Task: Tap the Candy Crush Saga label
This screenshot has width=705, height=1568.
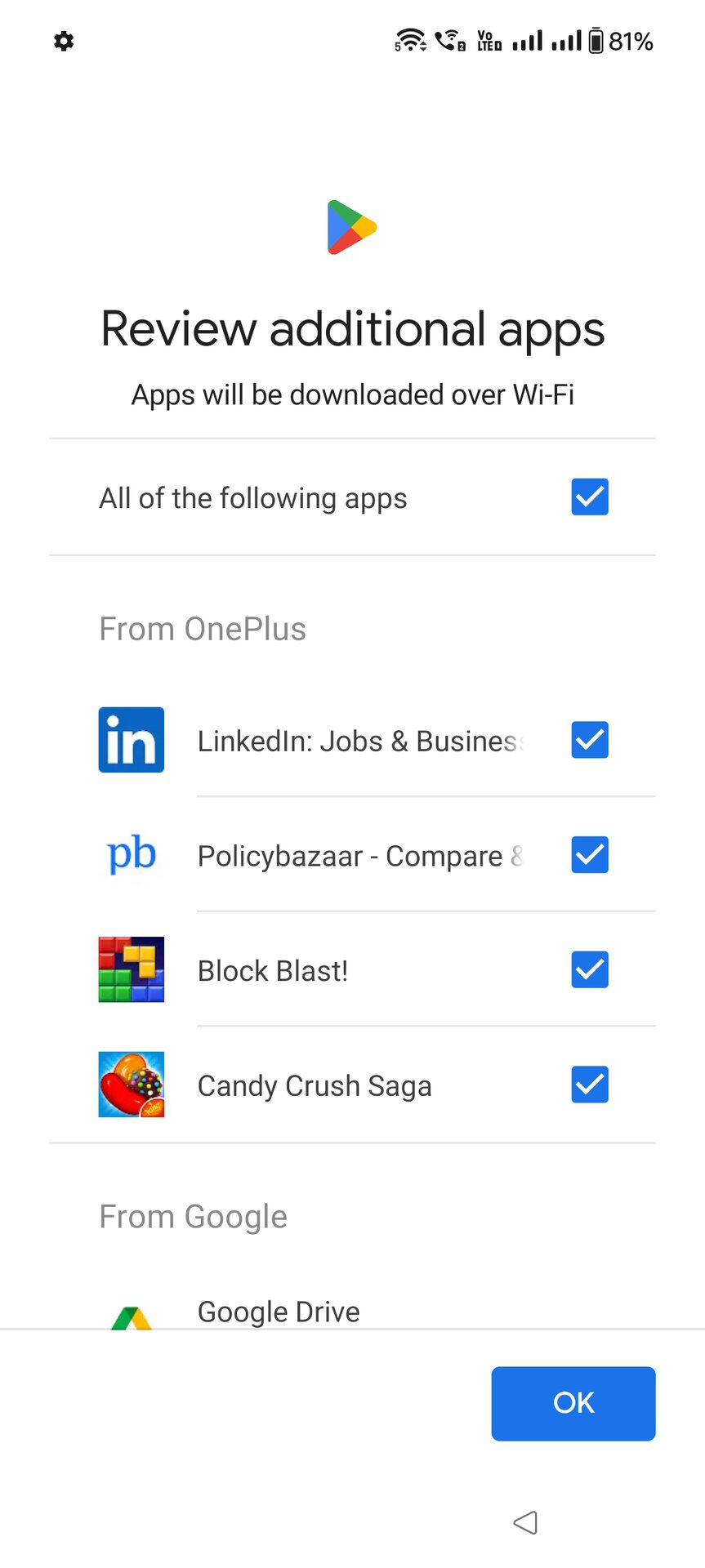Action: [315, 1086]
